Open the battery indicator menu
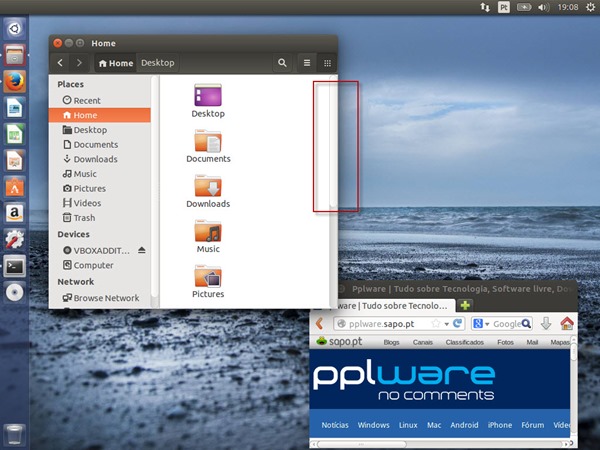 coord(524,7)
